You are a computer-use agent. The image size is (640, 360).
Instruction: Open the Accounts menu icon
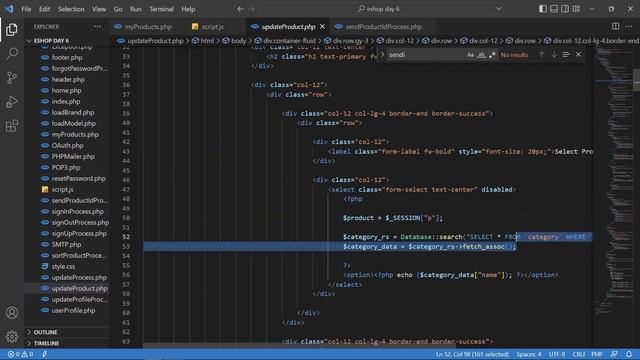(12, 313)
